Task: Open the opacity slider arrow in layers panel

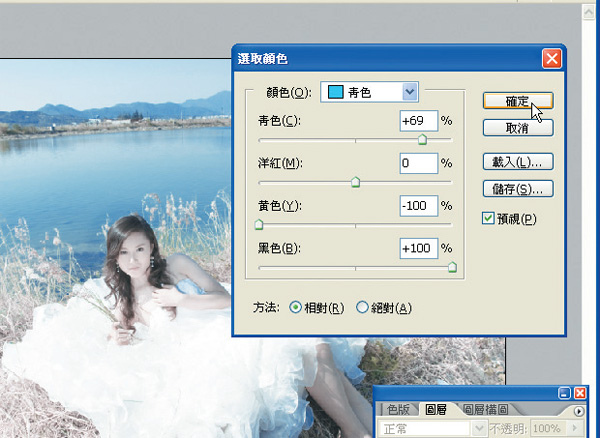Action: 575,428
